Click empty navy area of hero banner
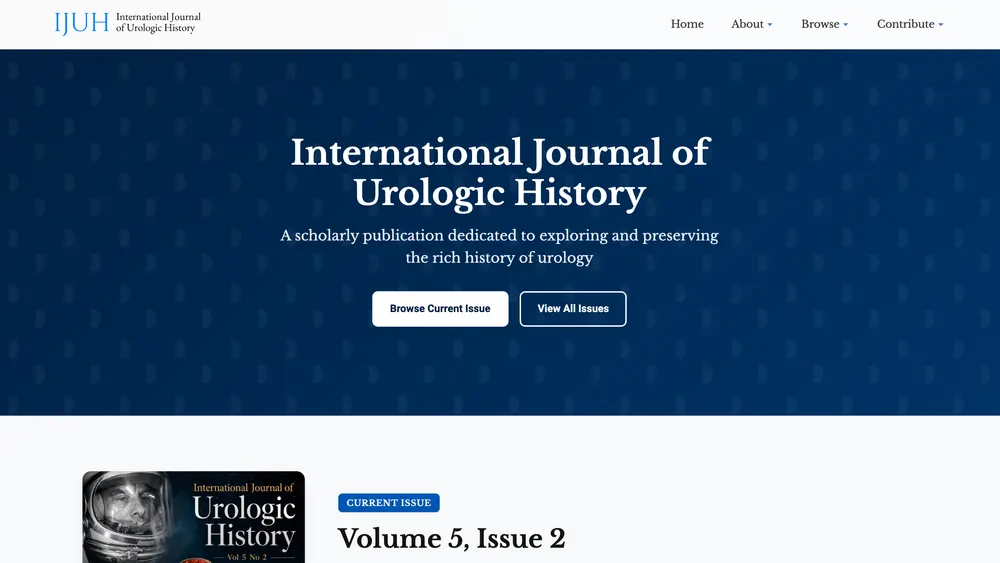This screenshot has width=1000, height=563. (x=159, y=223)
